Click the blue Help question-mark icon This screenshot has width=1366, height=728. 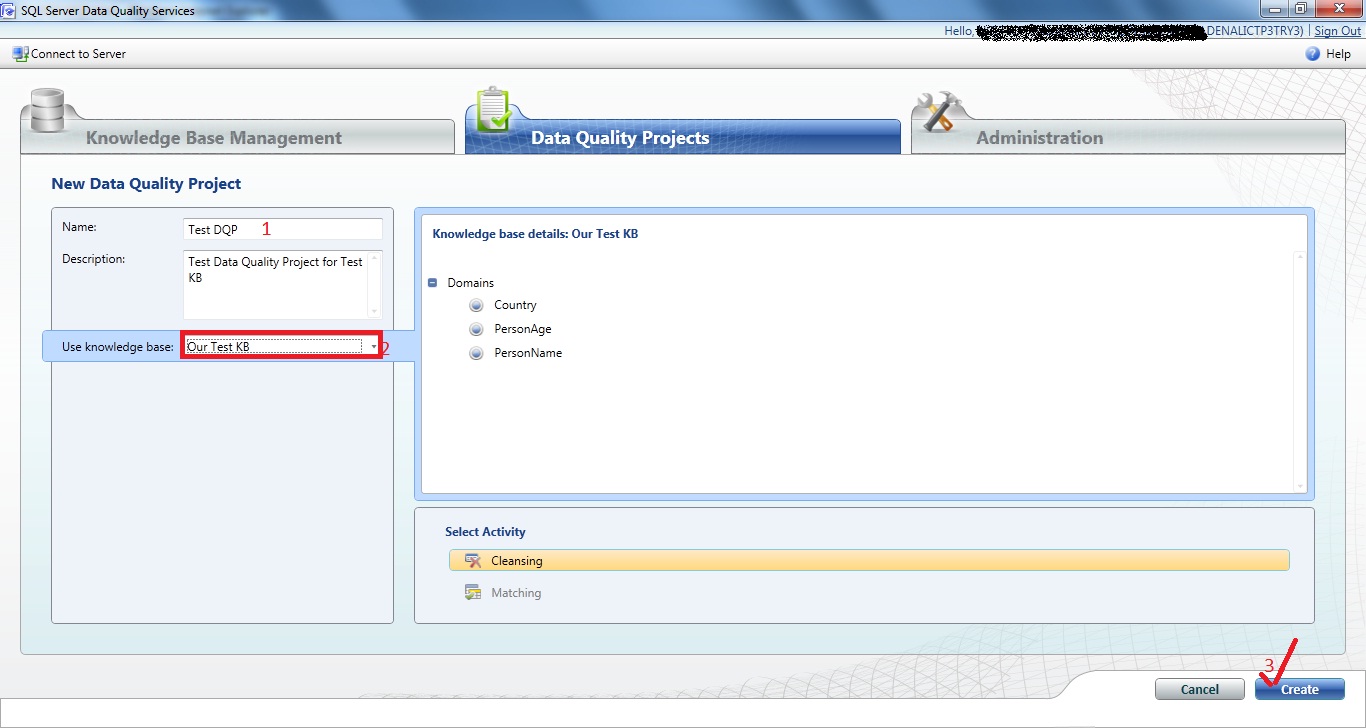coord(1313,54)
